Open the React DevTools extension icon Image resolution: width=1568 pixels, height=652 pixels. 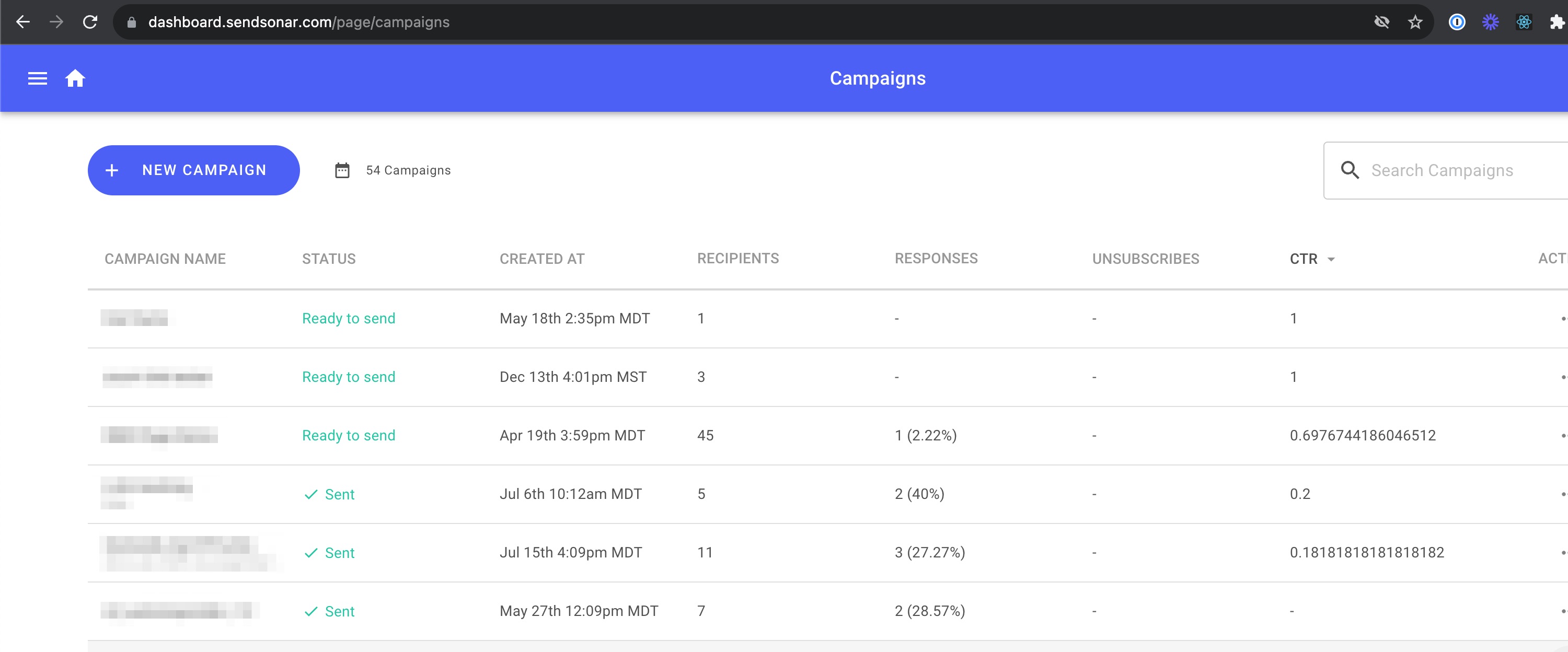click(x=1524, y=22)
